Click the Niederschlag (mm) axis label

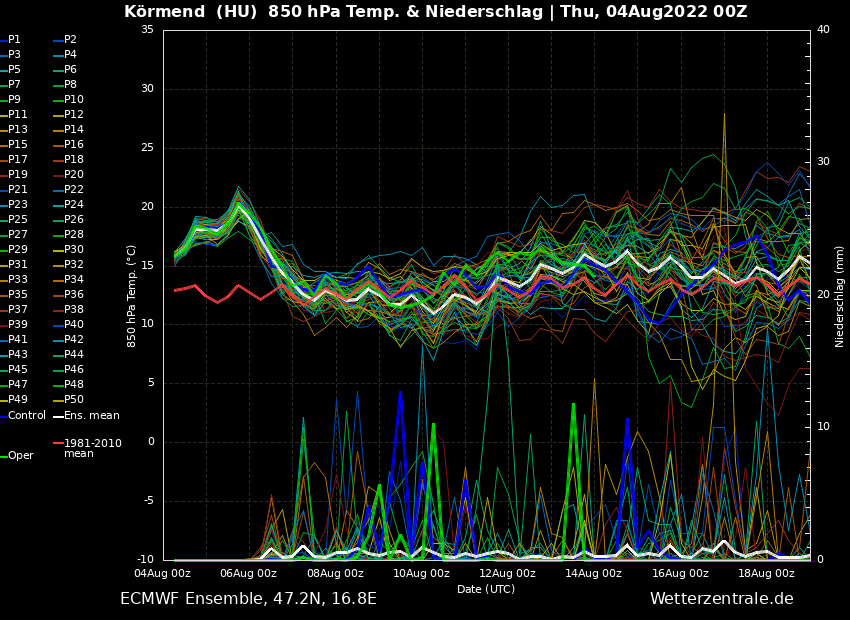coord(840,295)
